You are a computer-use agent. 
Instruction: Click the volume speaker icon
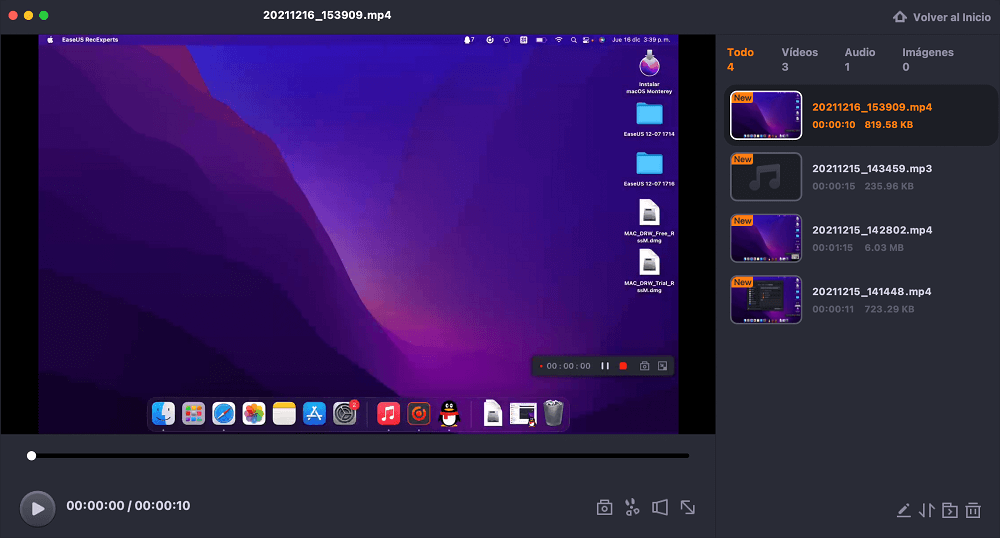click(x=660, y=507)
